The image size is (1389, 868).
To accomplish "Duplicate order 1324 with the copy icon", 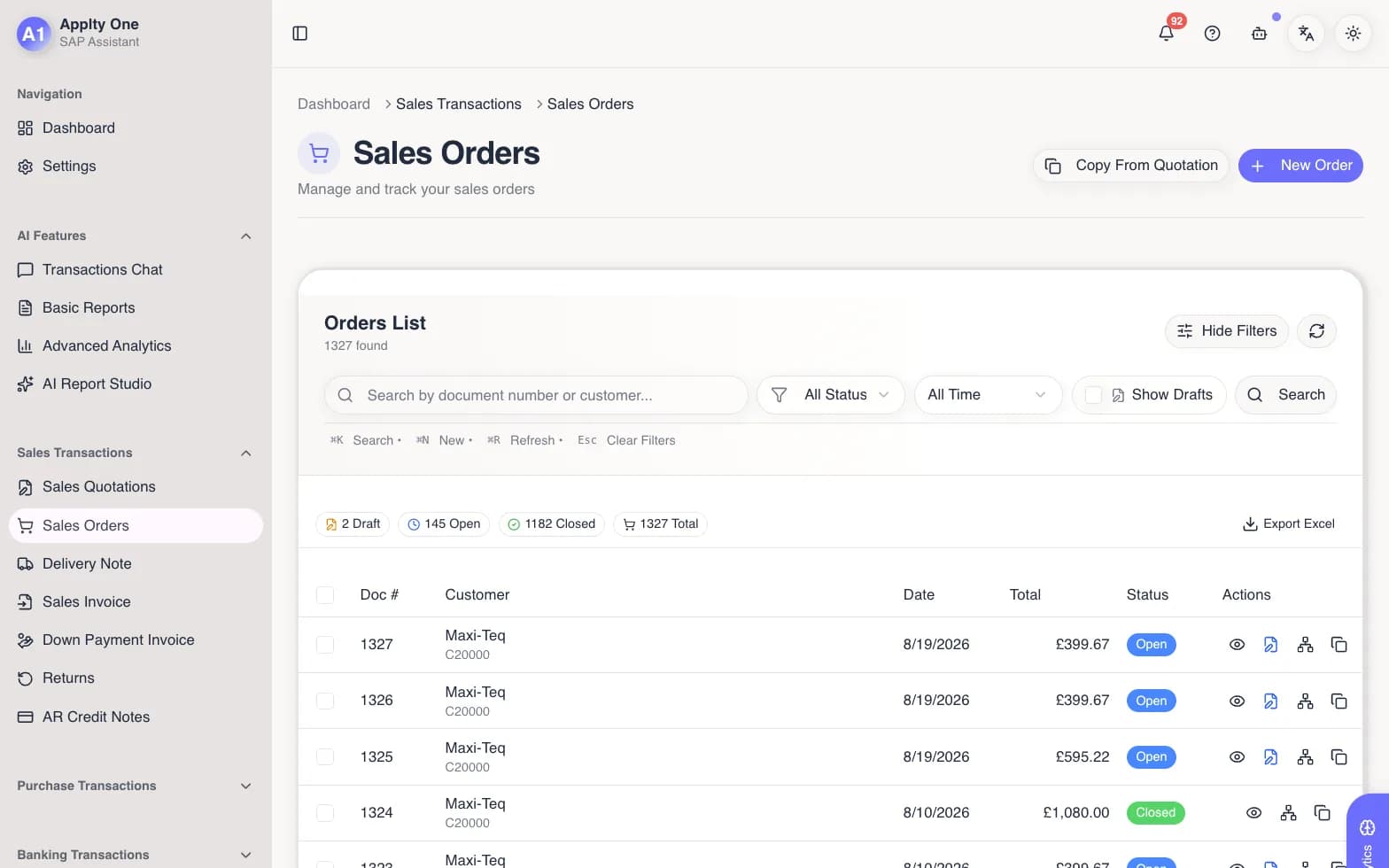I will [x=1322, y=813].
